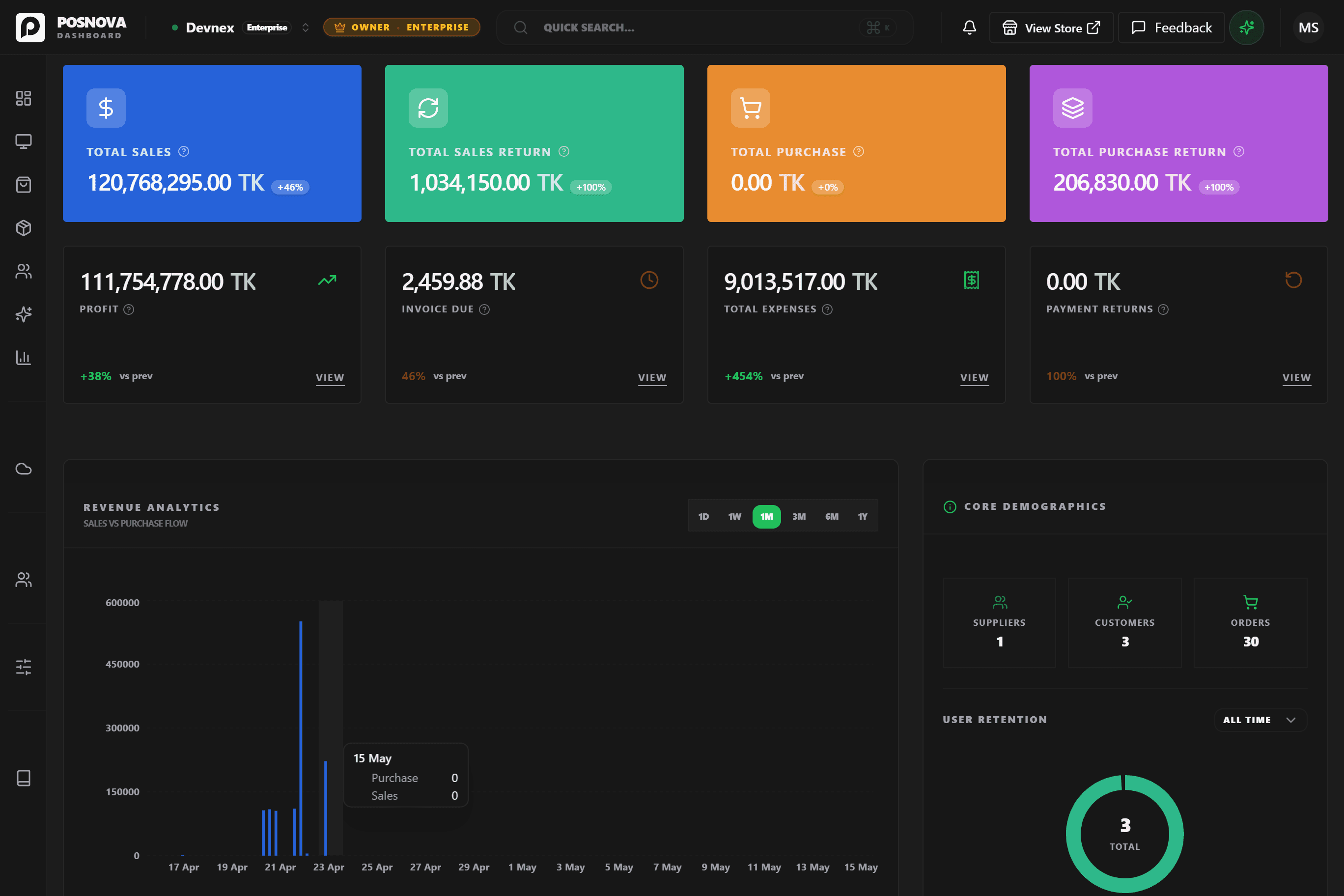Select the 1W range tab
This screenshot has height=896, width=1344.
coord(734,517)
